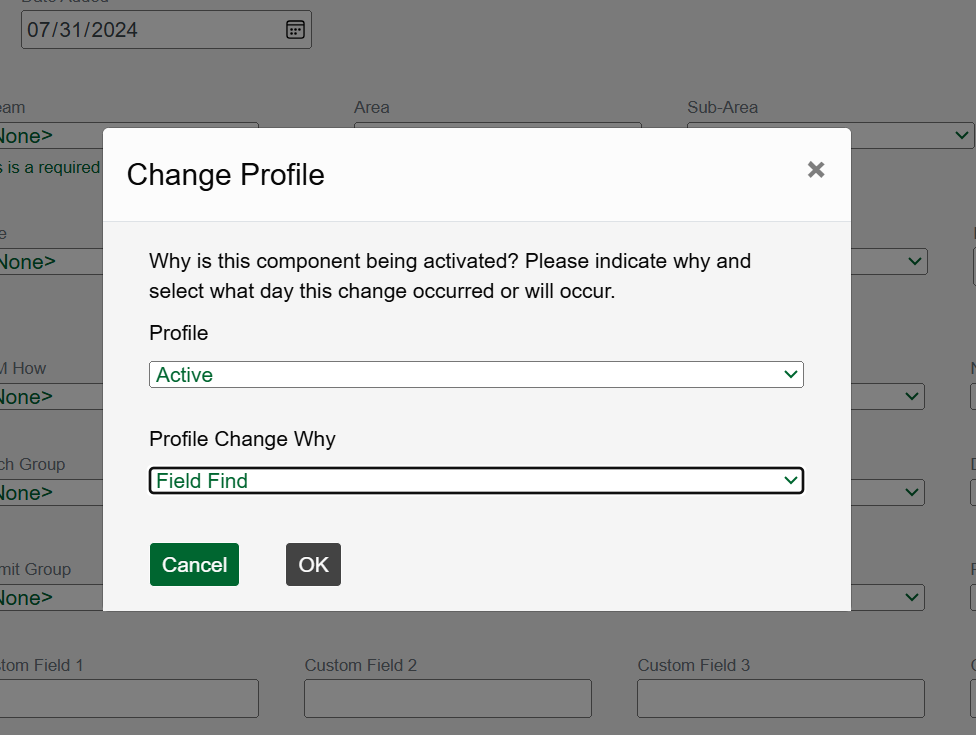The image size is (976, 735).
Task: Open the calendar picker for date 07/31/2024
Action: coord(295,29)
